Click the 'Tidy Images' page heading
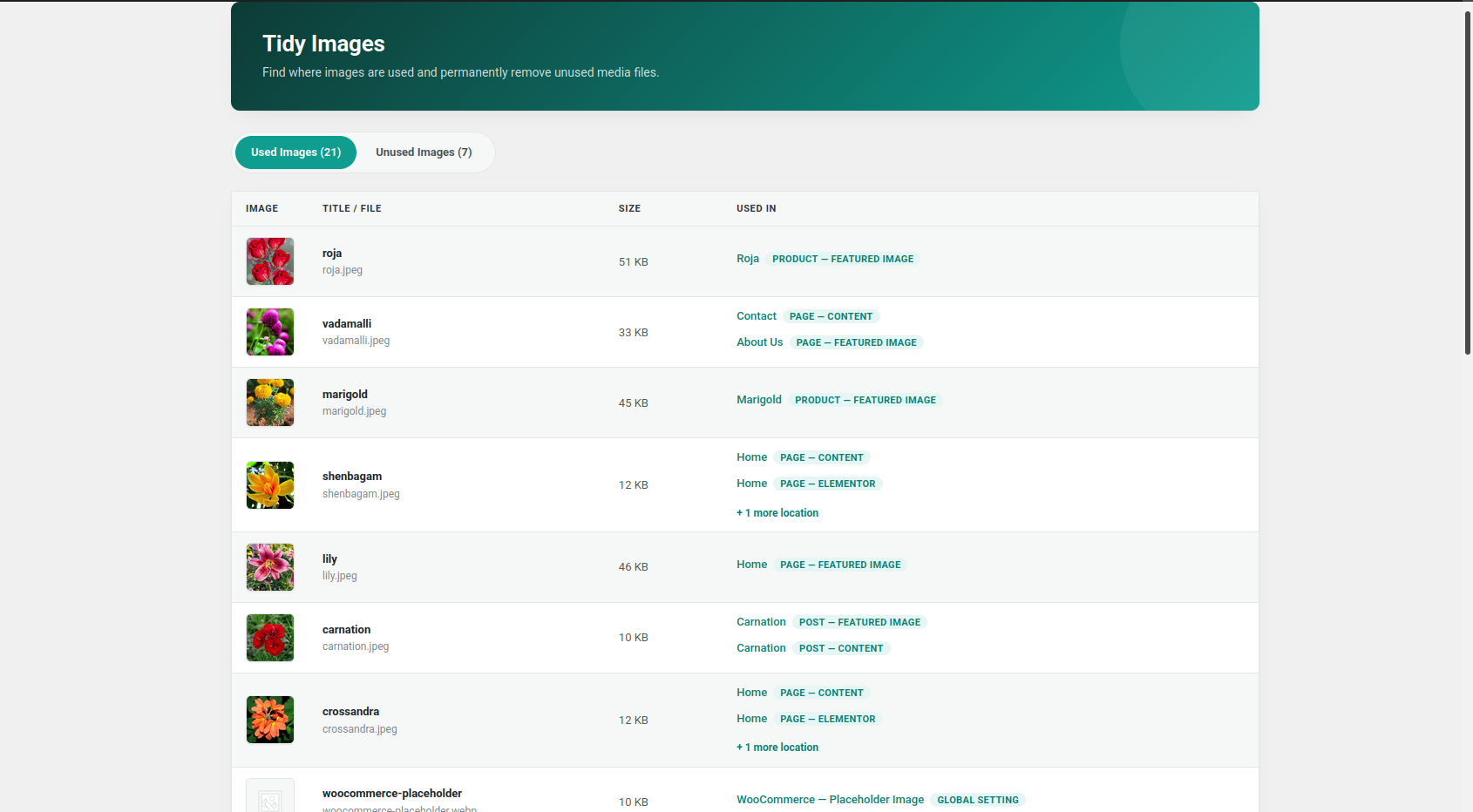Image resolution: width=1473 pixels, height=812 pixels. tap(323, 44)
